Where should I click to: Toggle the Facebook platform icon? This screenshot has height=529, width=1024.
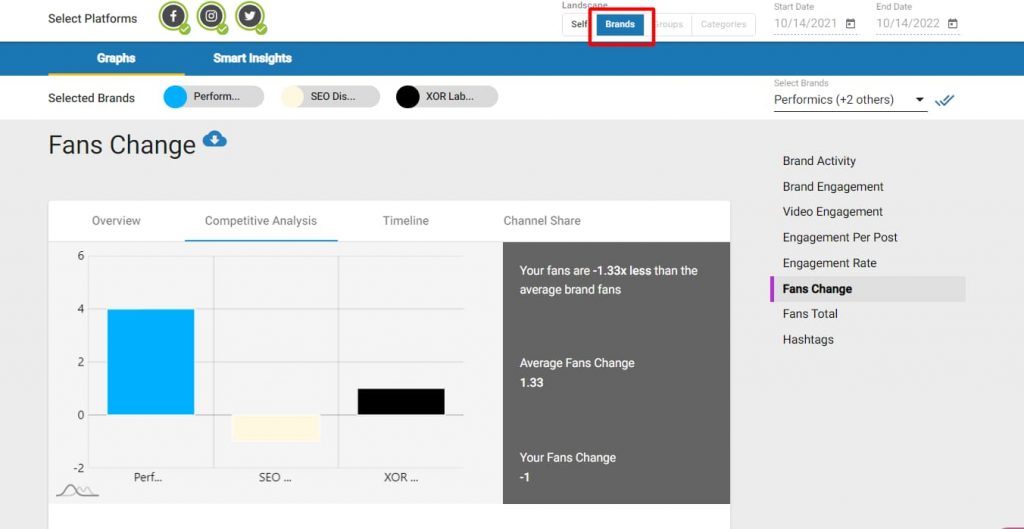click(173, 16)
